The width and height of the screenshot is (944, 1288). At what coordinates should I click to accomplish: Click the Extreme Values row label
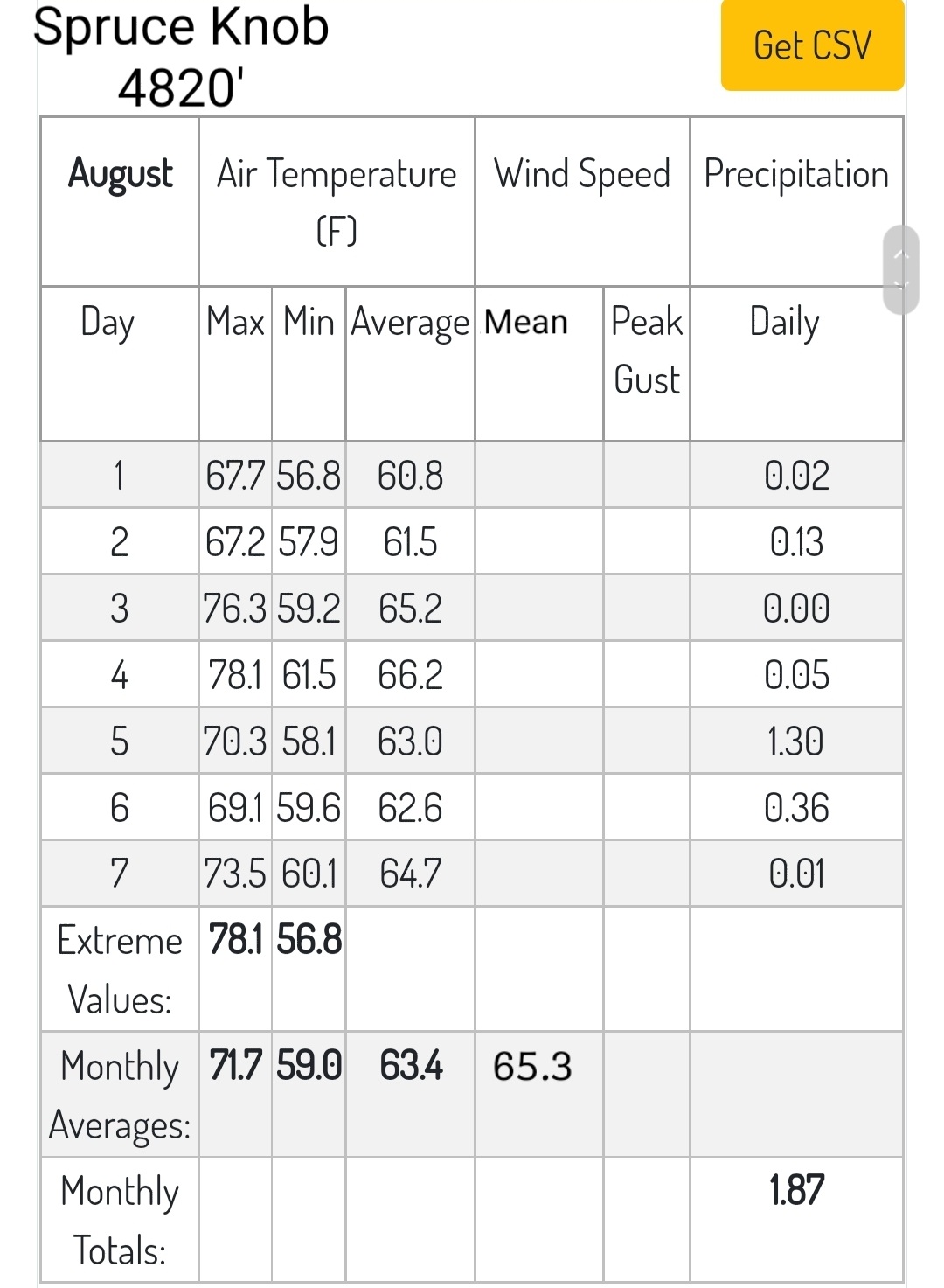tap(120, 970)
